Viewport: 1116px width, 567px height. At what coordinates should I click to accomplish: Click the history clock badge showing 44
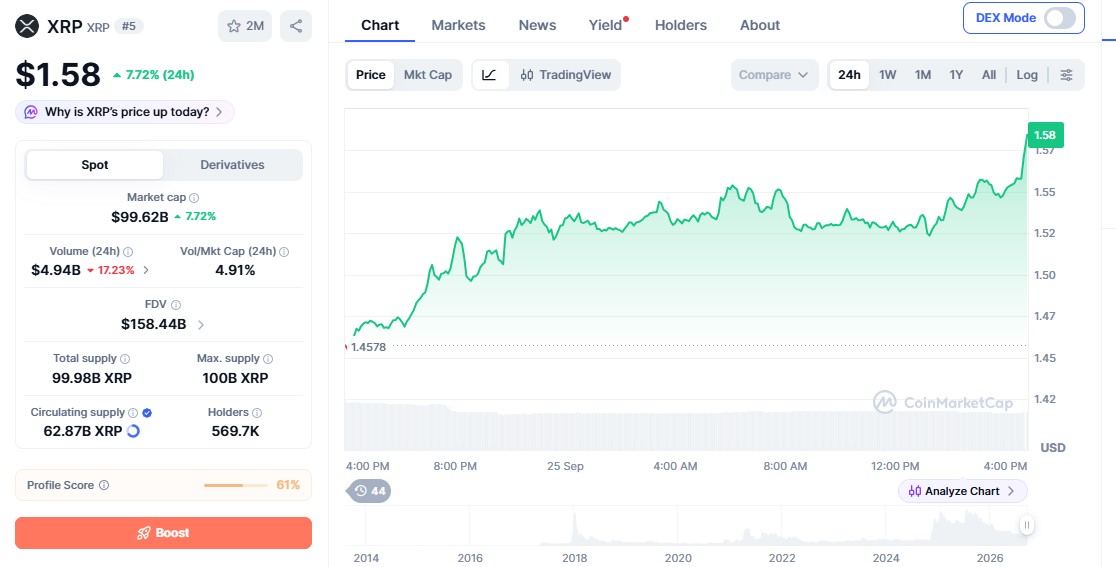tap(369, 491)
